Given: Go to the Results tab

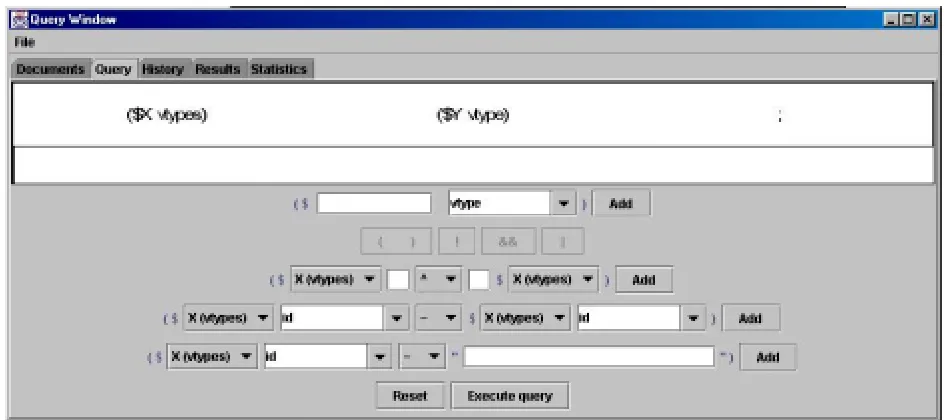Looking at the screenshot, I should (x=217, y=69).
